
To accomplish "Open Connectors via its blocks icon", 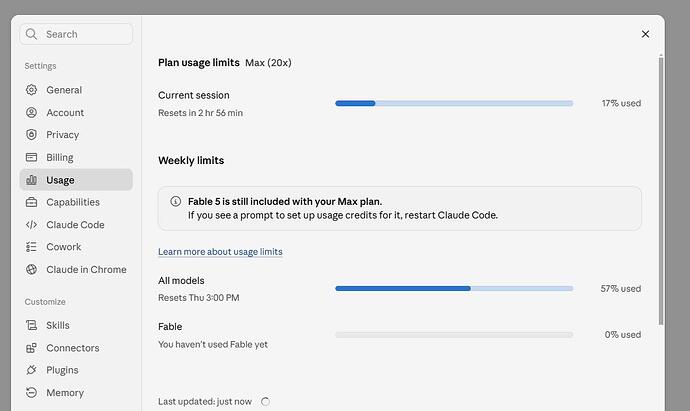I will 31,348.
